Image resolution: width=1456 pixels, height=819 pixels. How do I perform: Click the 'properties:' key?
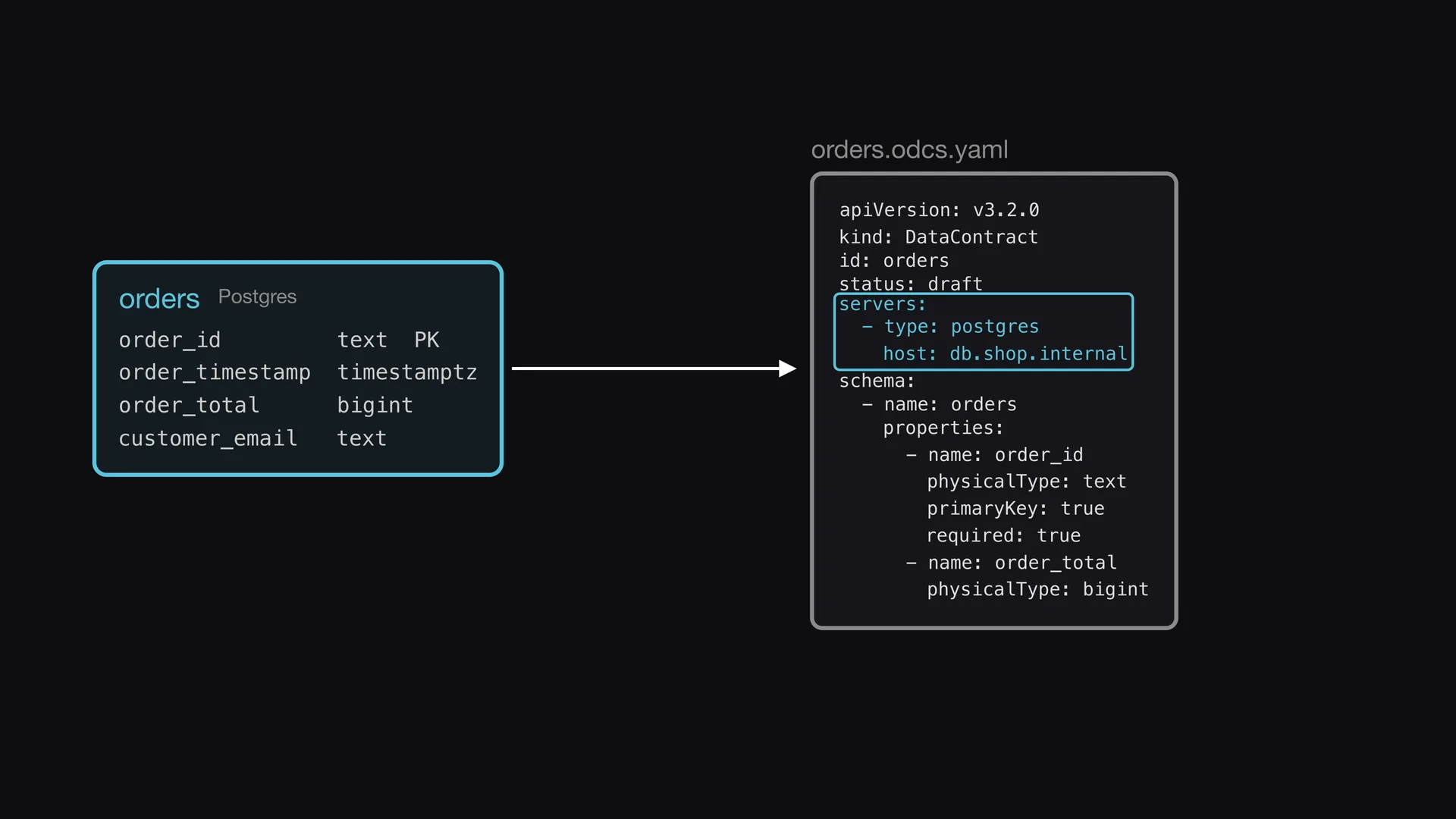[943, 428]
